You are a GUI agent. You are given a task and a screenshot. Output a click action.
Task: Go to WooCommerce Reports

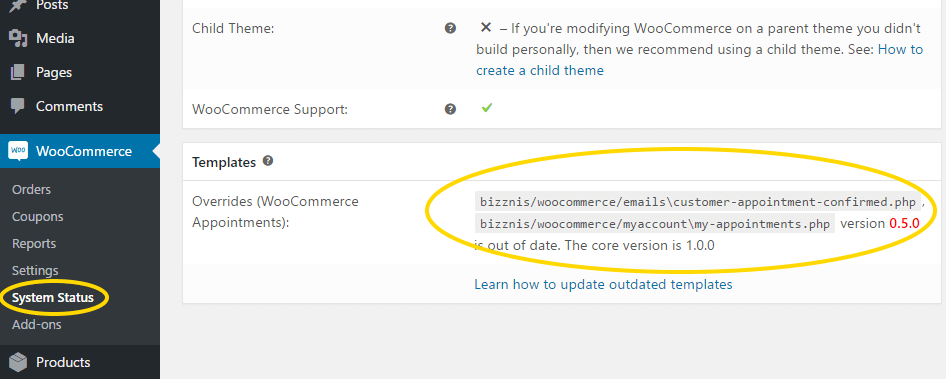34,244
